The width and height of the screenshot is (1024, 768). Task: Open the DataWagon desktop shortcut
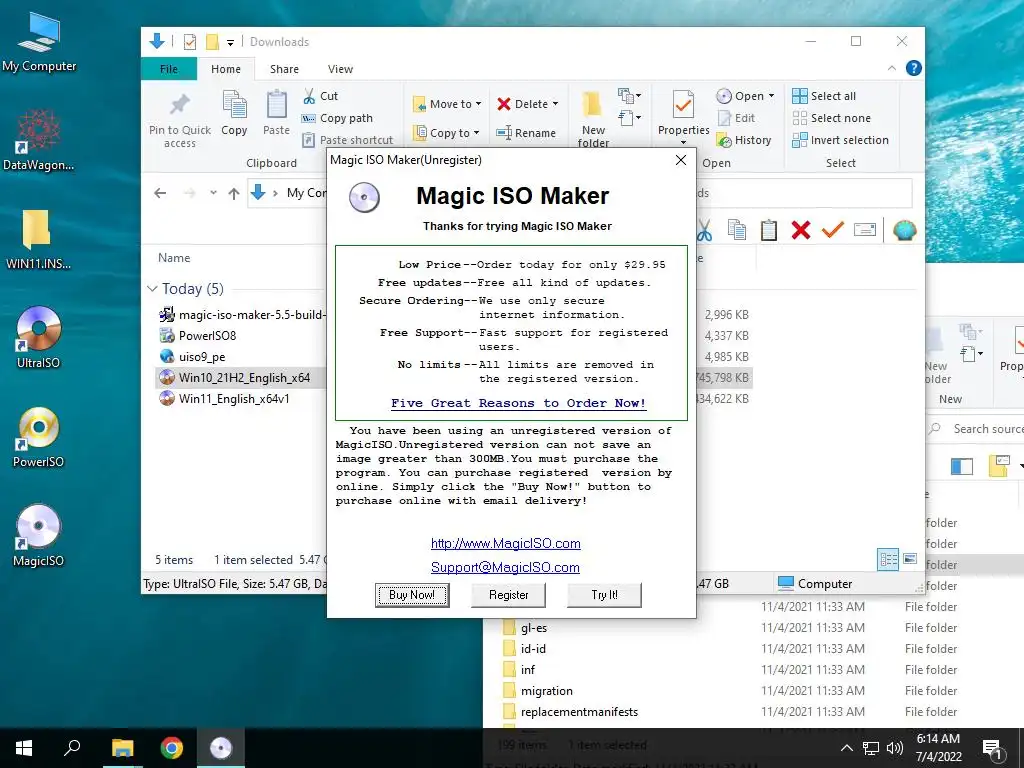[x=39, y=140]
